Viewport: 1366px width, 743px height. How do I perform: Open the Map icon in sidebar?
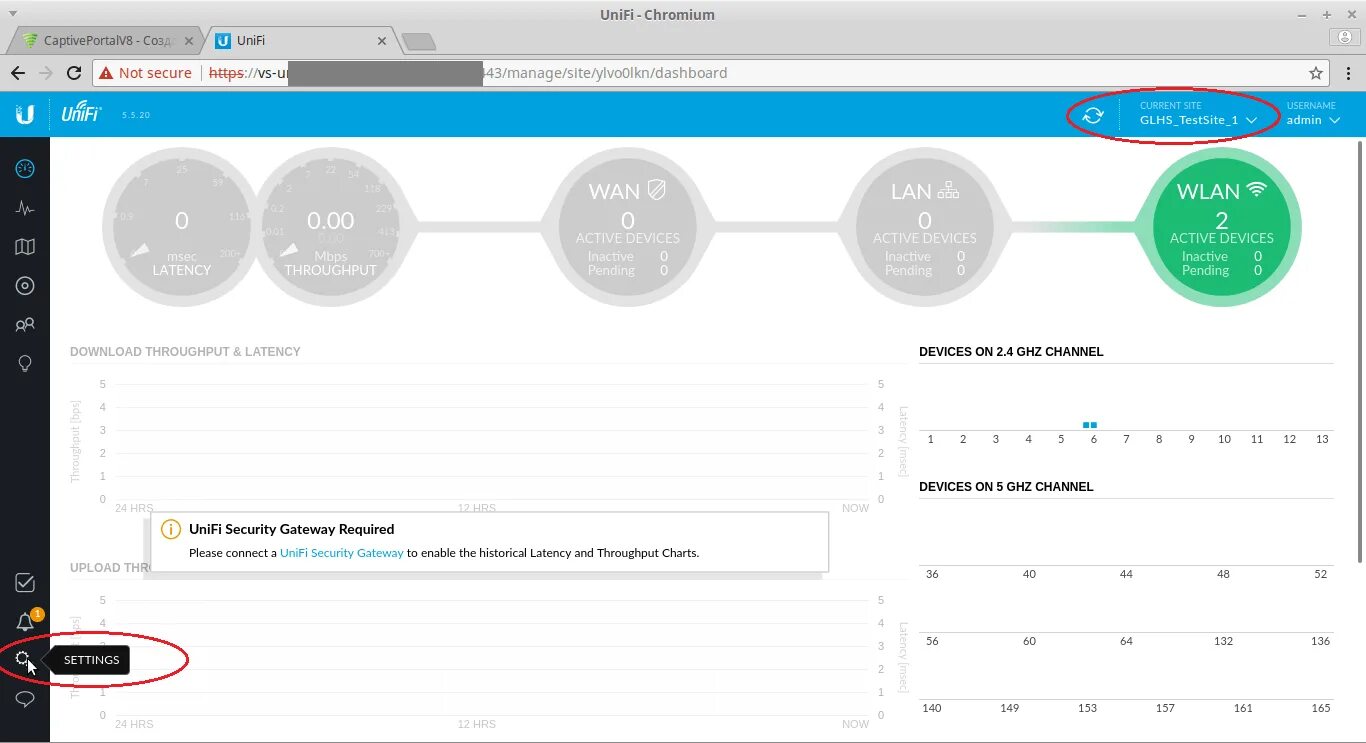click(25, 247)
